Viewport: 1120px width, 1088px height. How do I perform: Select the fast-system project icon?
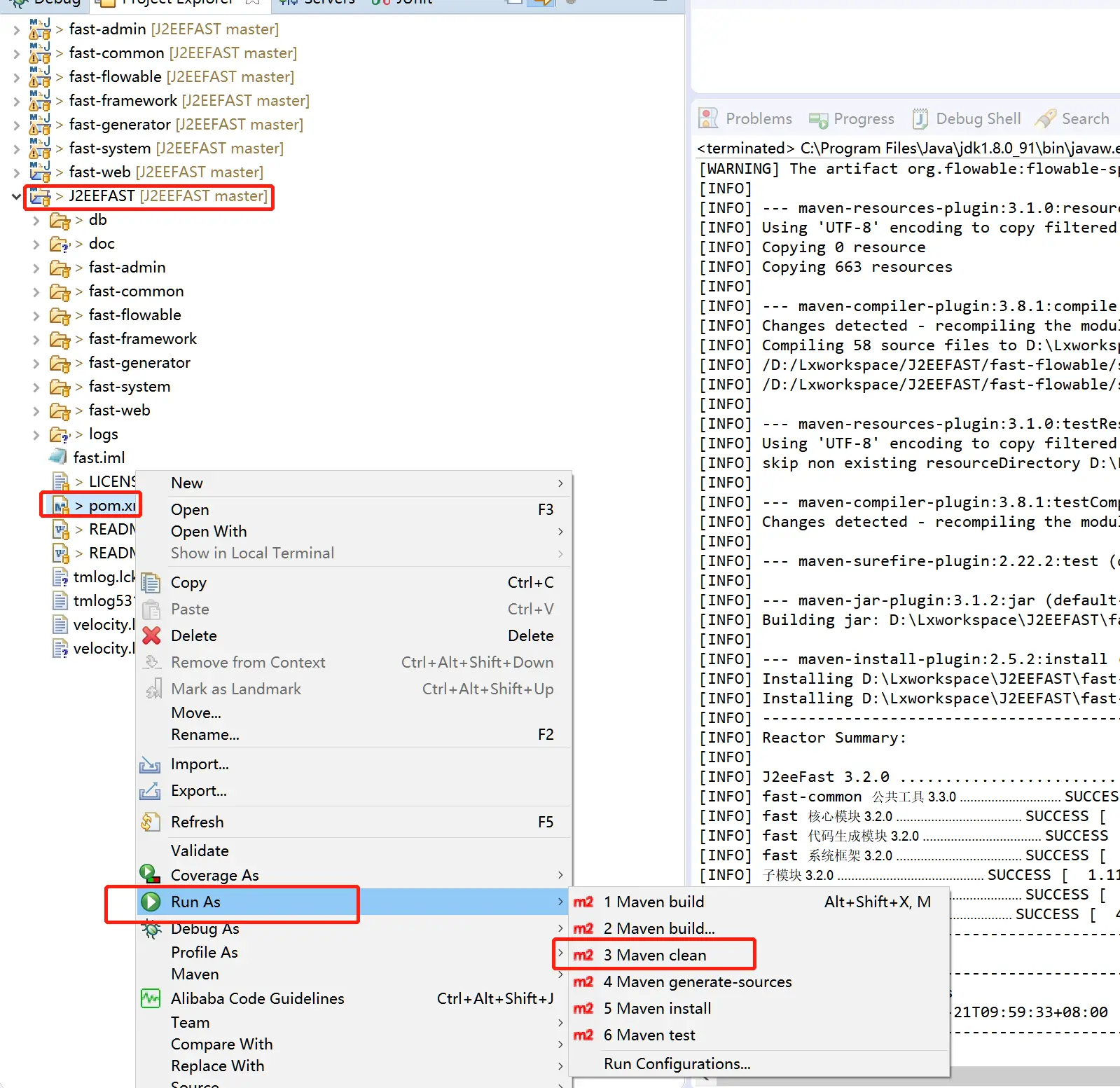coord(40,149)
